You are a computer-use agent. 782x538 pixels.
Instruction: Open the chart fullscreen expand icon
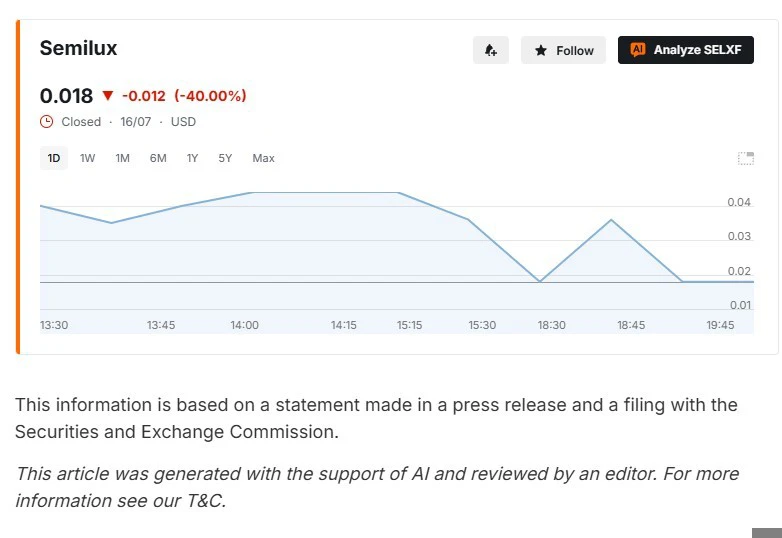746,159
